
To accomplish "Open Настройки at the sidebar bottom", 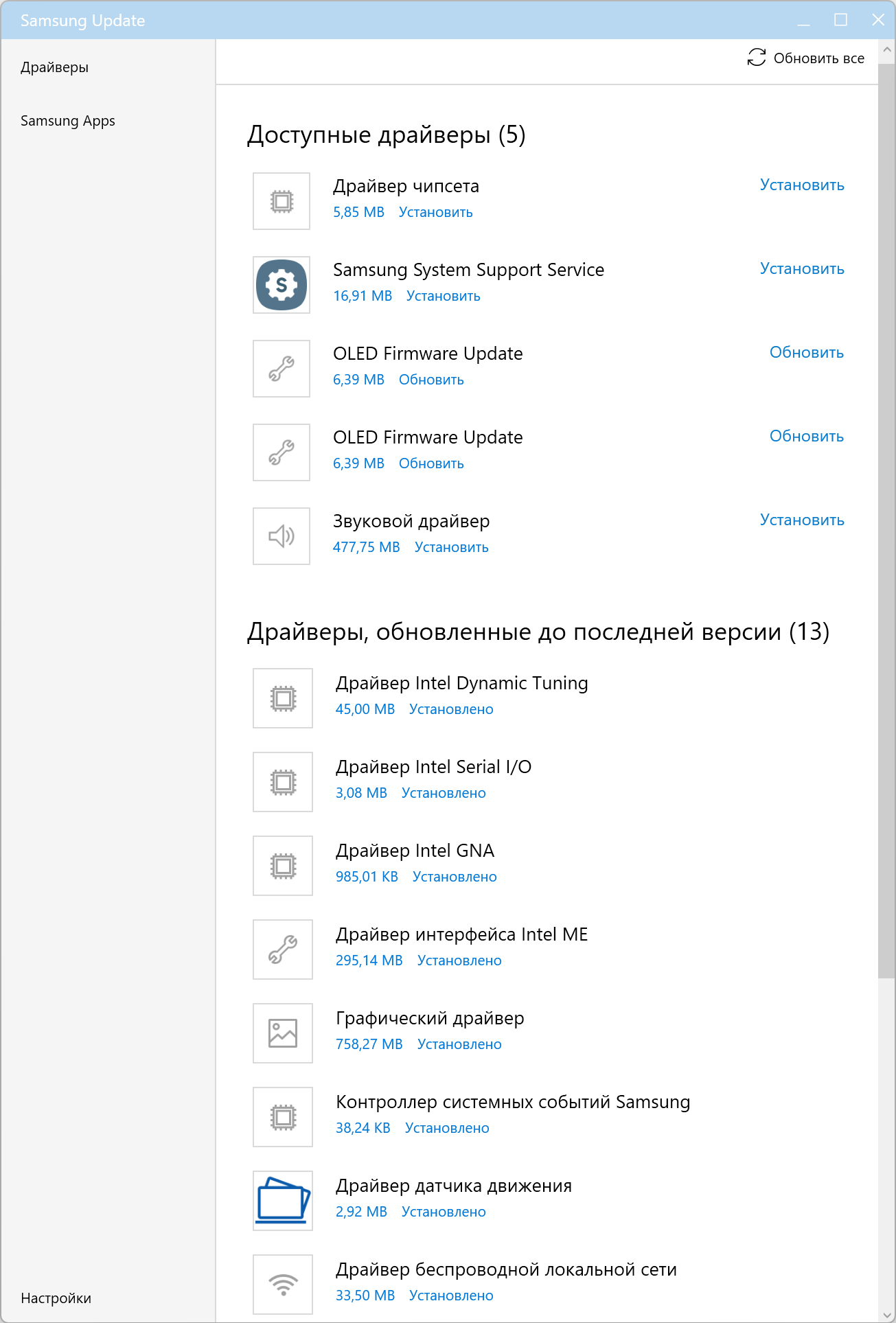I will [56, 1298].
